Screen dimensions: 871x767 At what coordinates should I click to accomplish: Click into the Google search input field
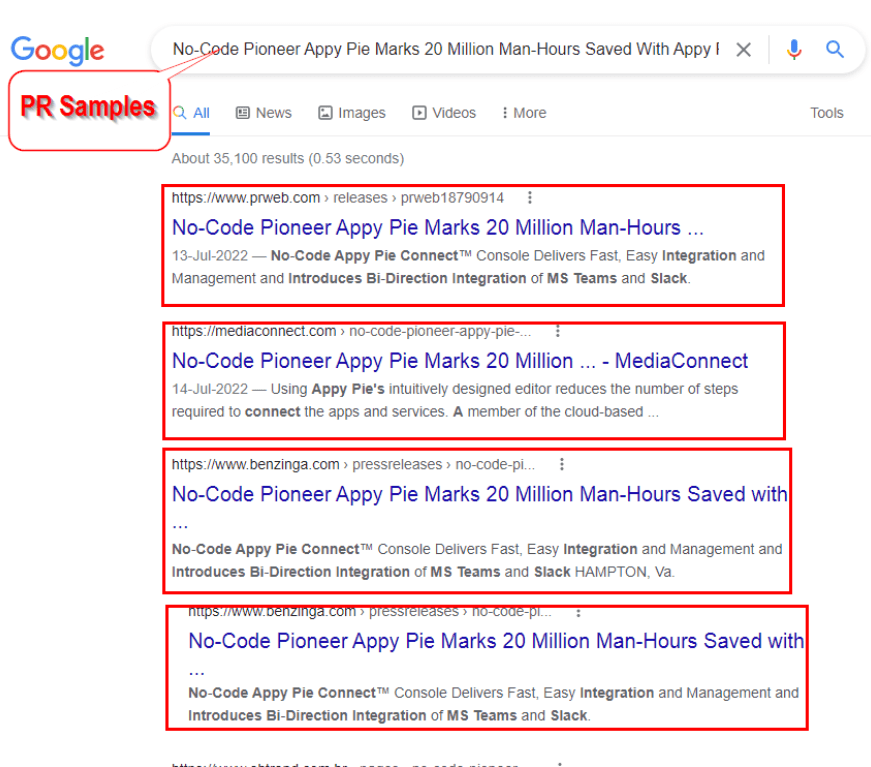[445, 50]
